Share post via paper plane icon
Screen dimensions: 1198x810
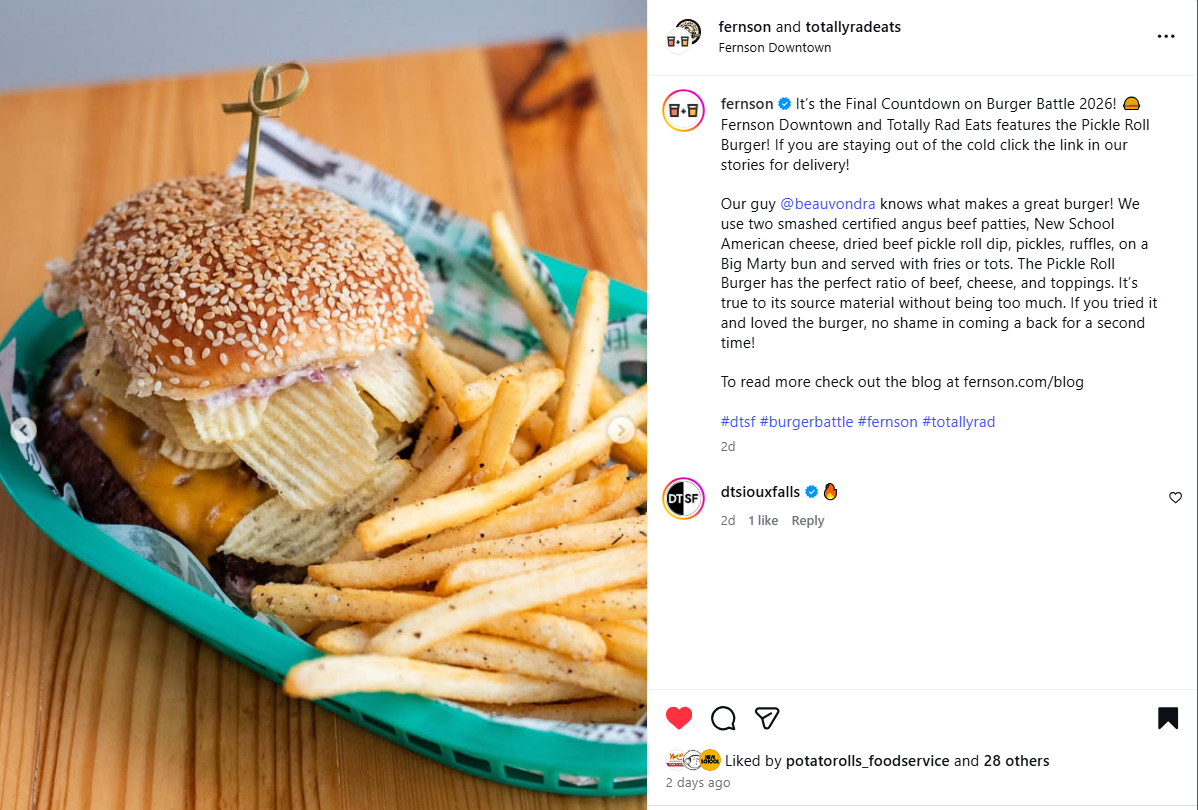[x=766, y=718]
